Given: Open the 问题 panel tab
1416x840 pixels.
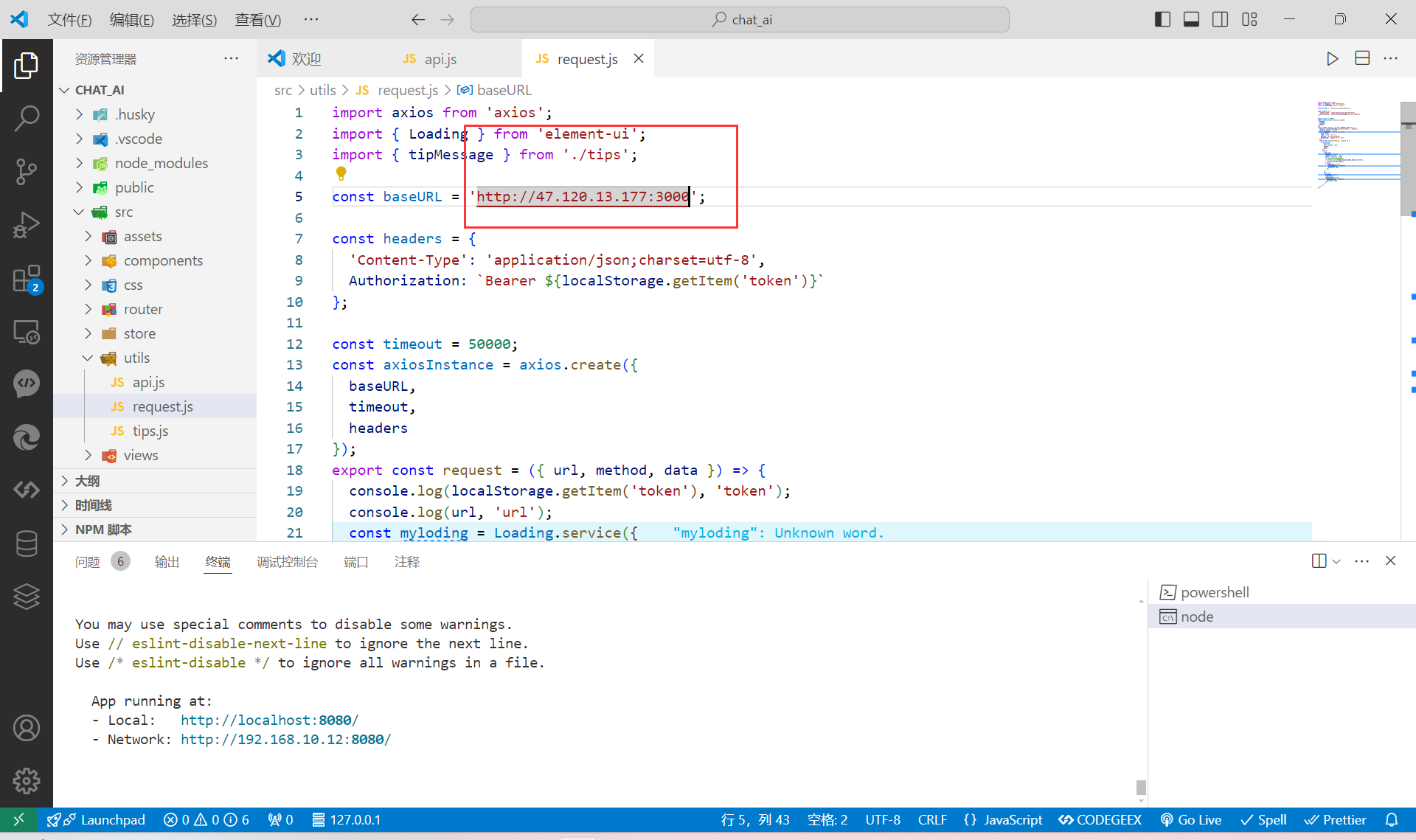Looking at the screenshot, I should click(x=88, y=562).
